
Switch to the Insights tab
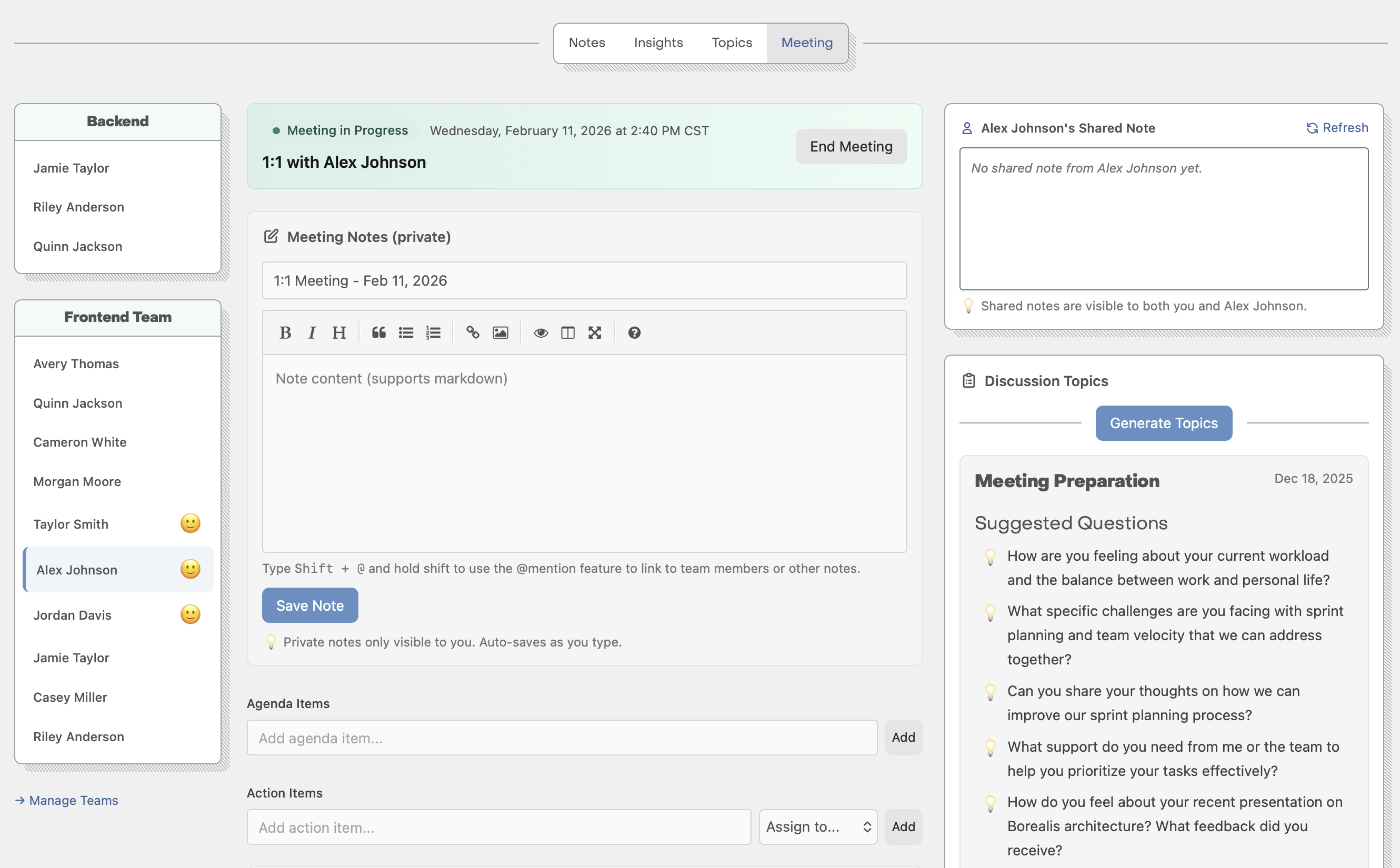coord(658,42)
